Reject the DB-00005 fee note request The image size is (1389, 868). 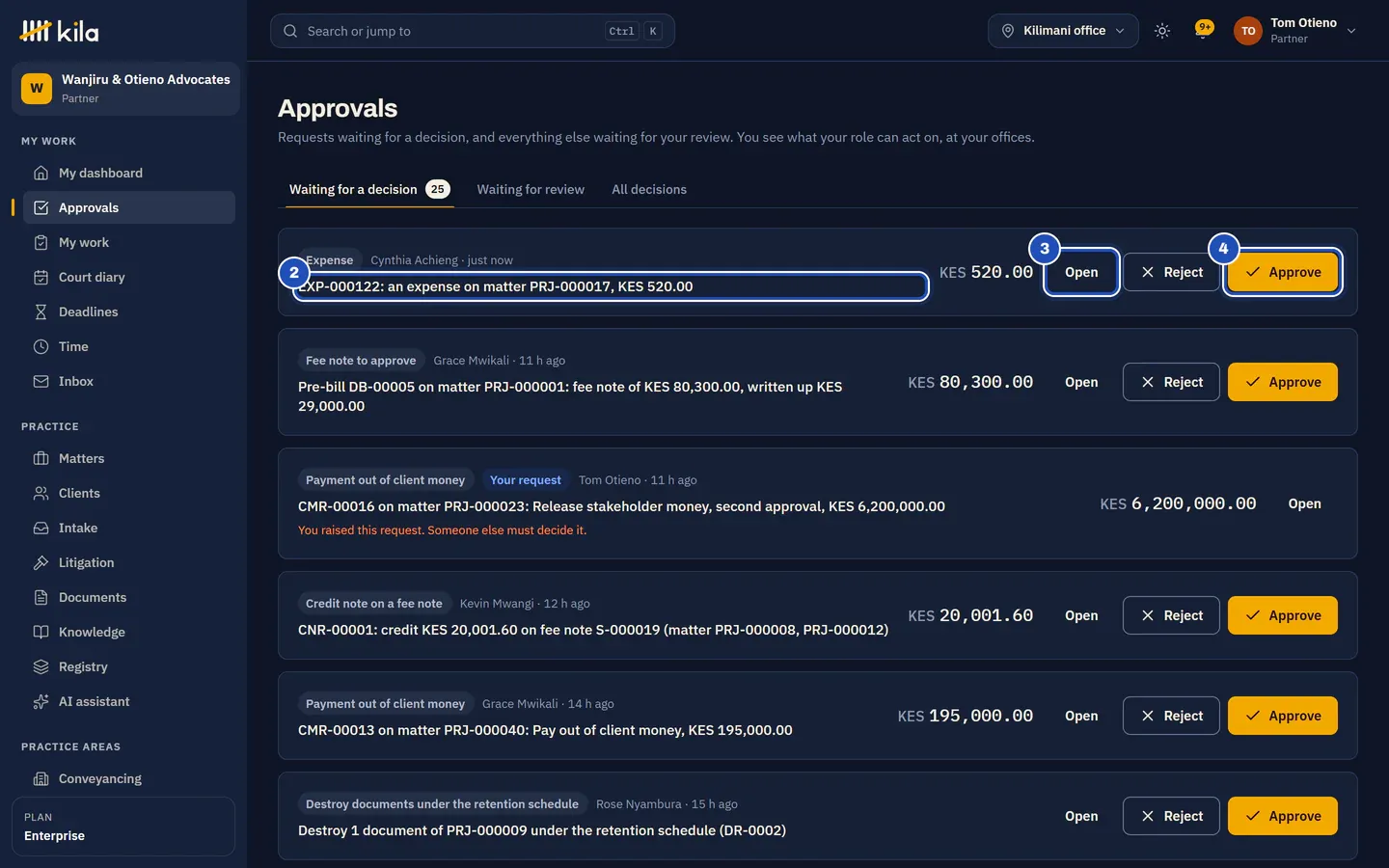[1171, 382]
